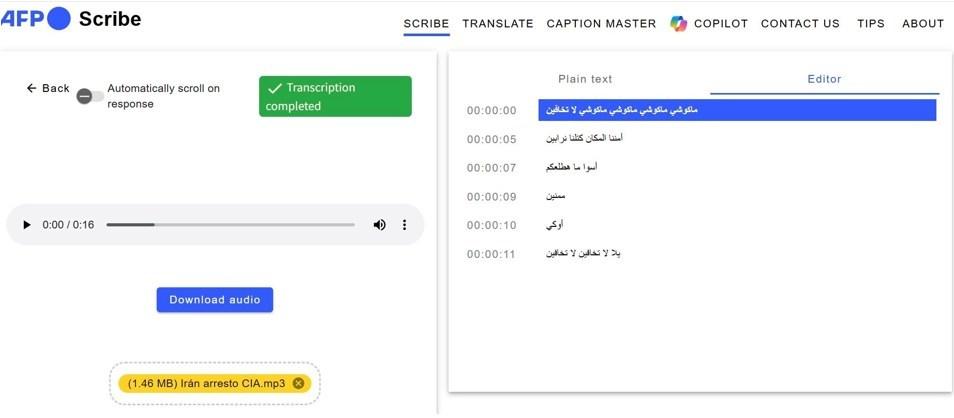Seek within the audio progress bar

point(230,225)
